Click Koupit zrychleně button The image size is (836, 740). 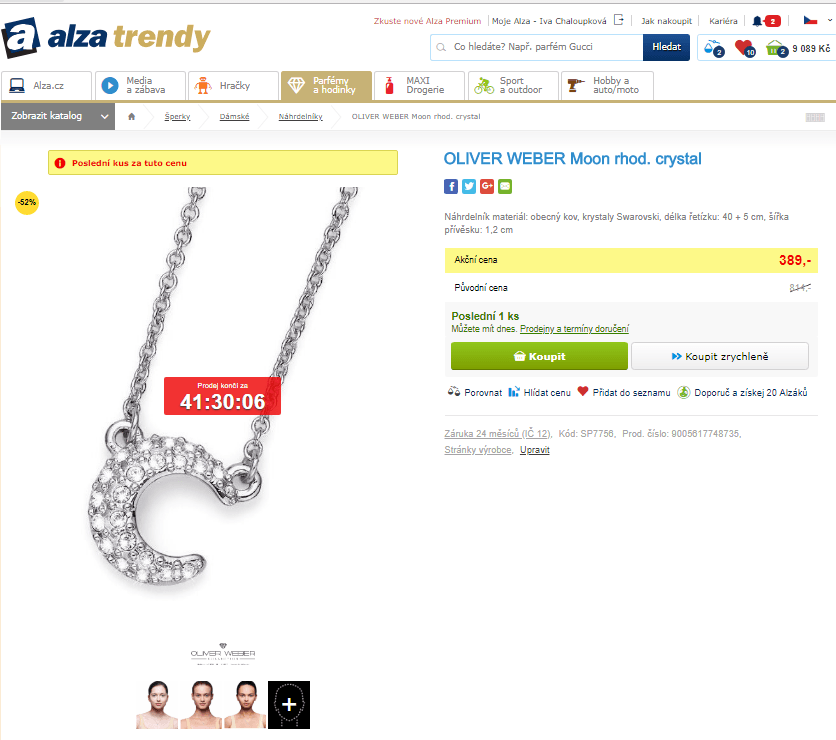tap(720, 356)
